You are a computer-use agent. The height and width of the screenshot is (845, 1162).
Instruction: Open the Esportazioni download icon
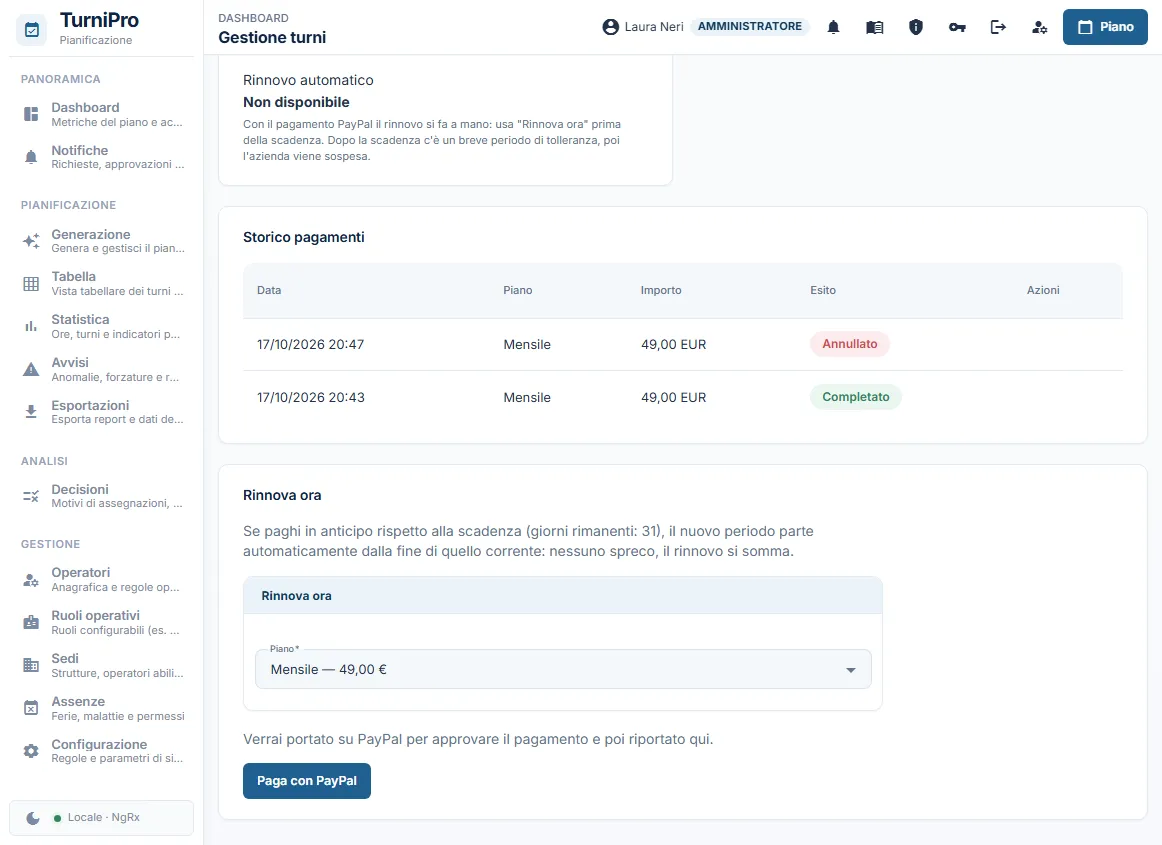pyautogui.click(x=31, y=412)
